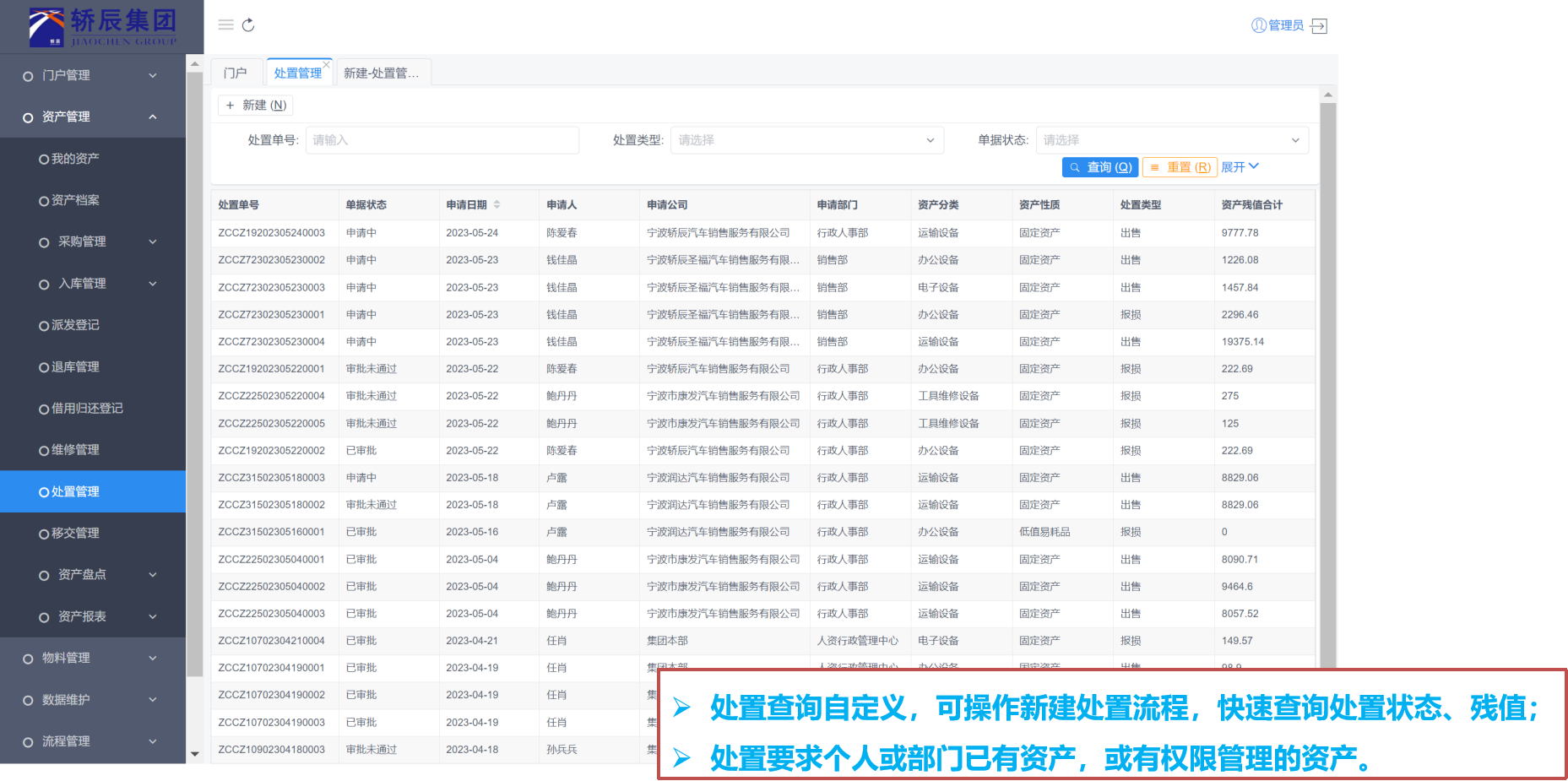Click the logout icon beside 管理员
The image size is (1568, 781).
click(1319, 26)
